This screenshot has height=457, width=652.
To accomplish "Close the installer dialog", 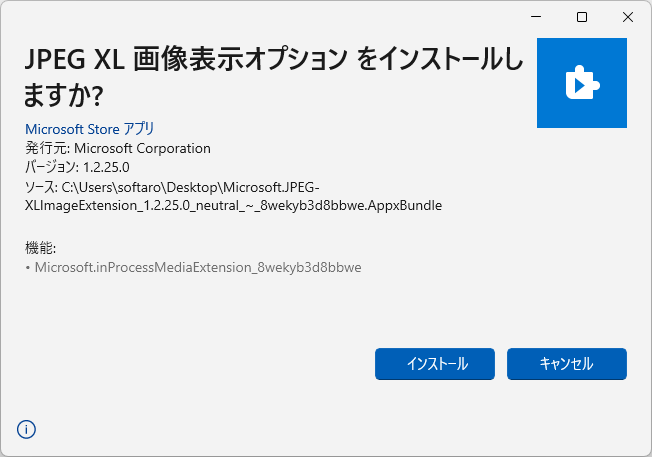I will point(627,17).
